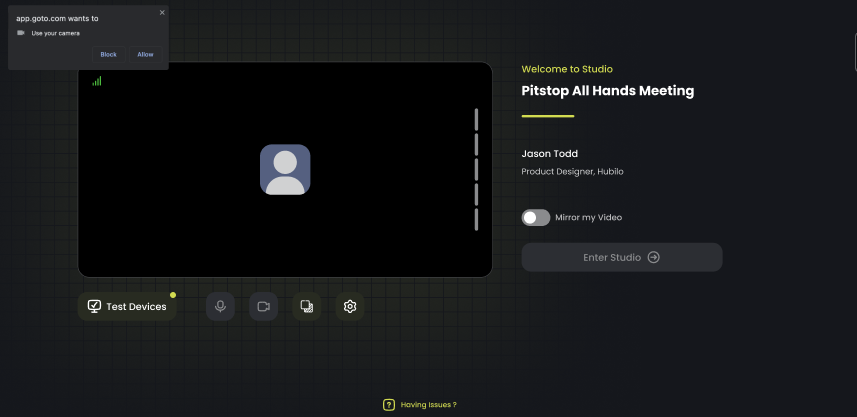This screenshot has width=857, height=417.
Task: Click the Product Designer, Hubilo text
Action: click(x=572, y=172)
